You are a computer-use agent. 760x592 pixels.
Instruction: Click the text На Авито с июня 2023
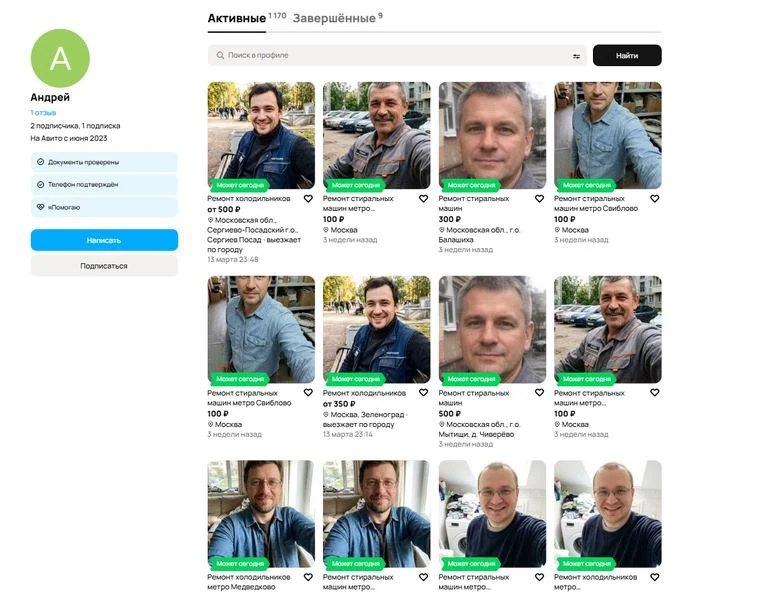pos(69,138)
